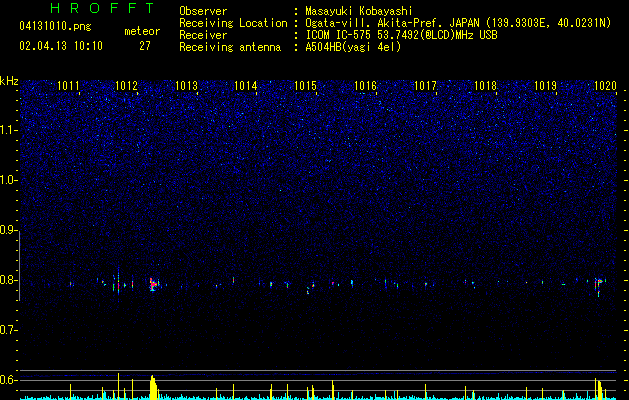Click the 0.8 kHz axis label
The height and width of the screenshot is (400, 629).
(x=8, y=280)
